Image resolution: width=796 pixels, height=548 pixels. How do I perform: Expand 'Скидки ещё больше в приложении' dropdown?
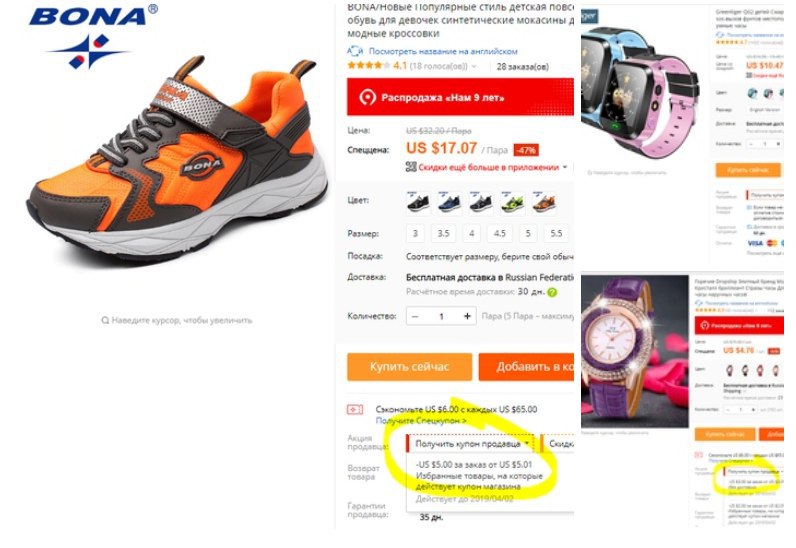coord(564,167)
